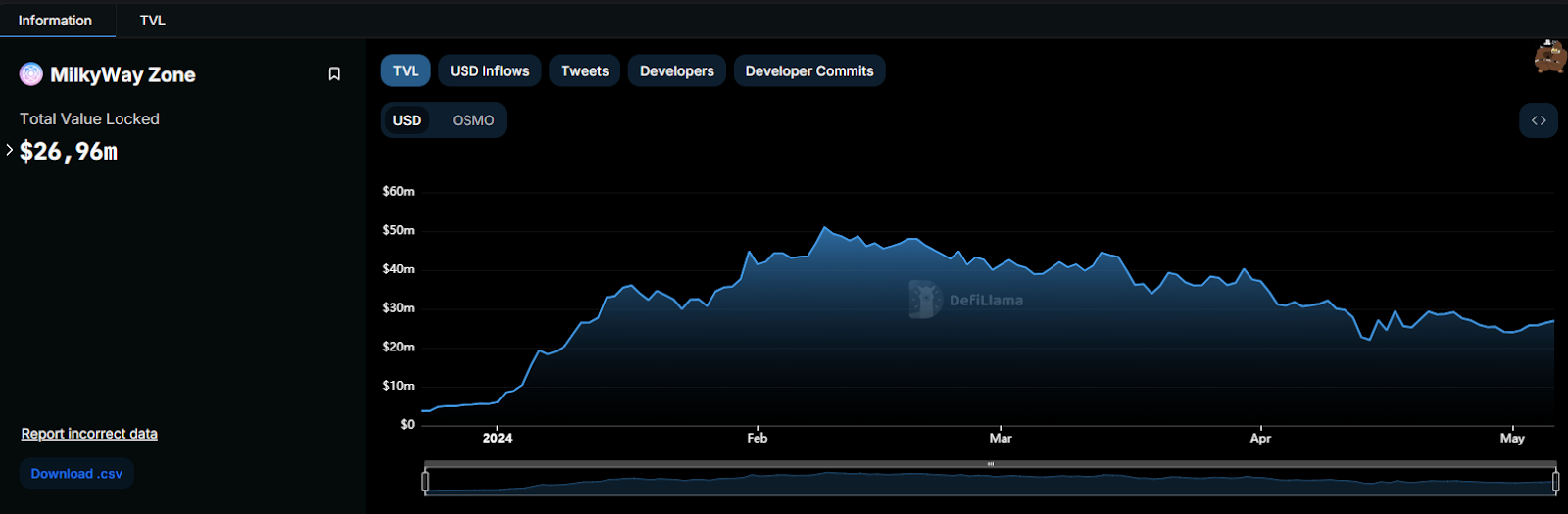1568x514 pixels.
Task: Open the embed chart code button
Action: click(x=1539, y=120)
